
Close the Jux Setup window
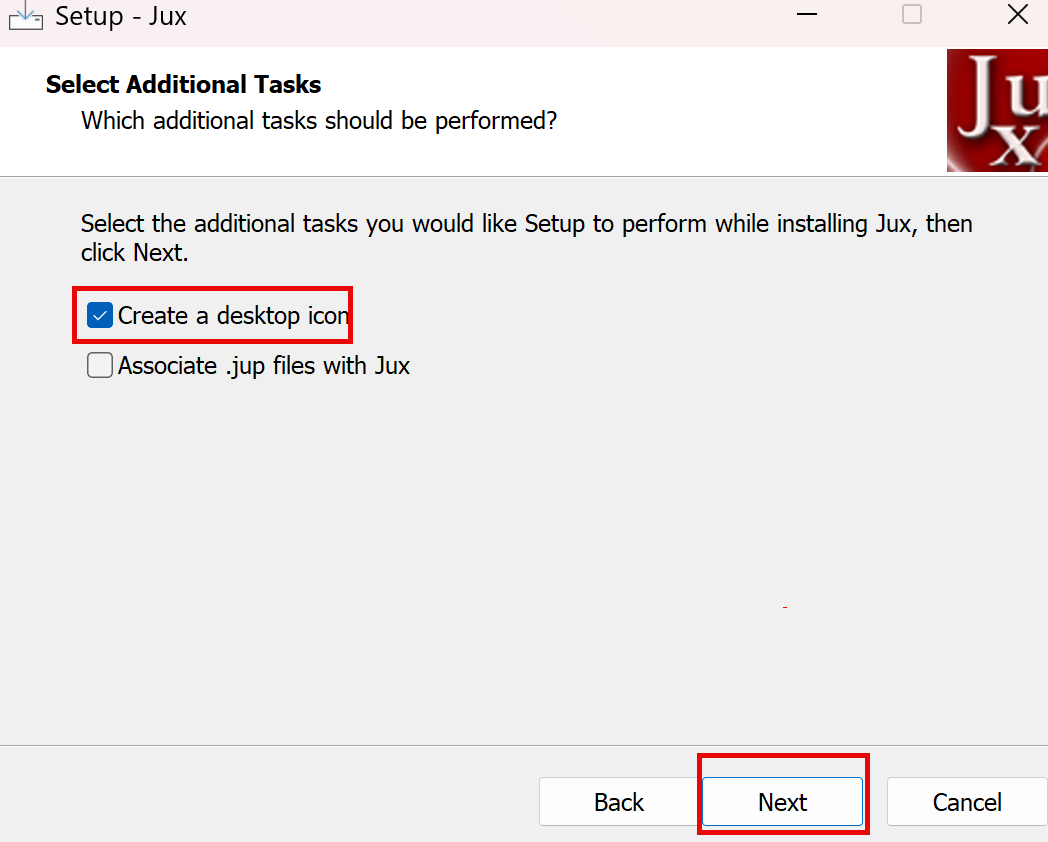(x=1017, y=15)
